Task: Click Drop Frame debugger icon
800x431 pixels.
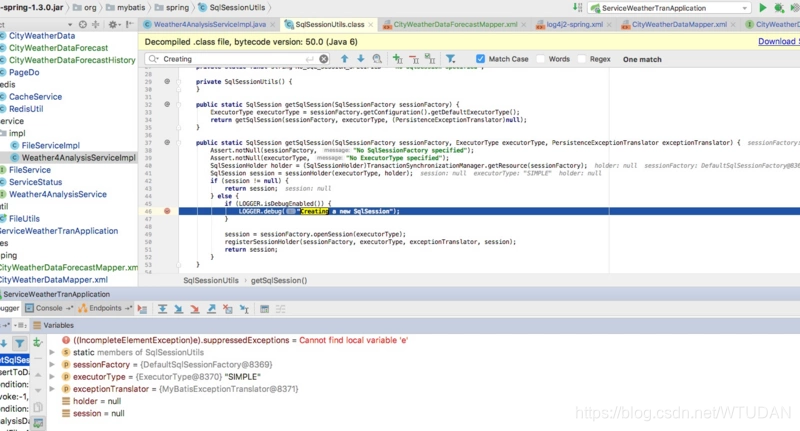Action: 228,309
